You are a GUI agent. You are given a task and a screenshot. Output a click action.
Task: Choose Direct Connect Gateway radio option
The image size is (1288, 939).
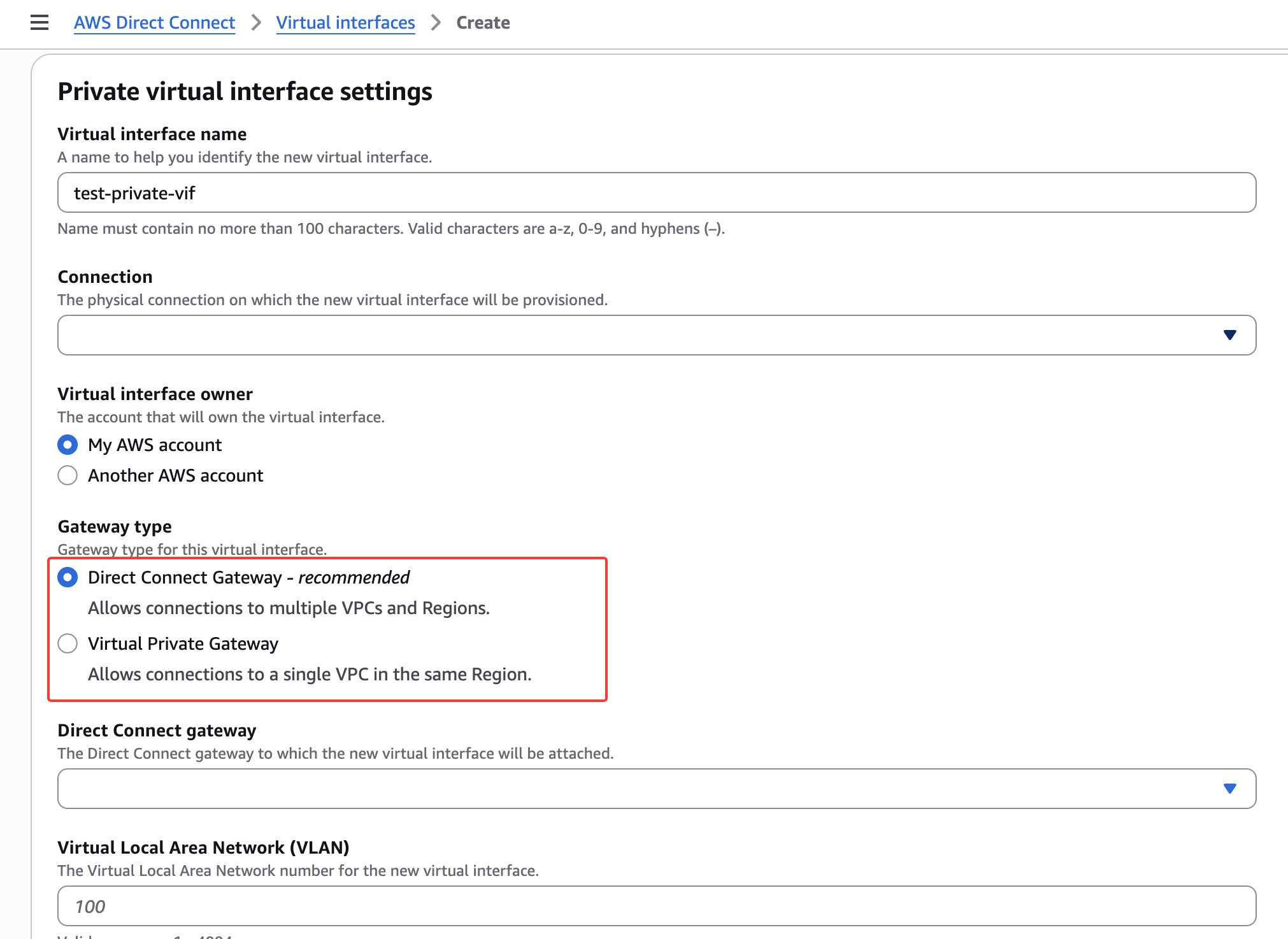click(68, 577)
